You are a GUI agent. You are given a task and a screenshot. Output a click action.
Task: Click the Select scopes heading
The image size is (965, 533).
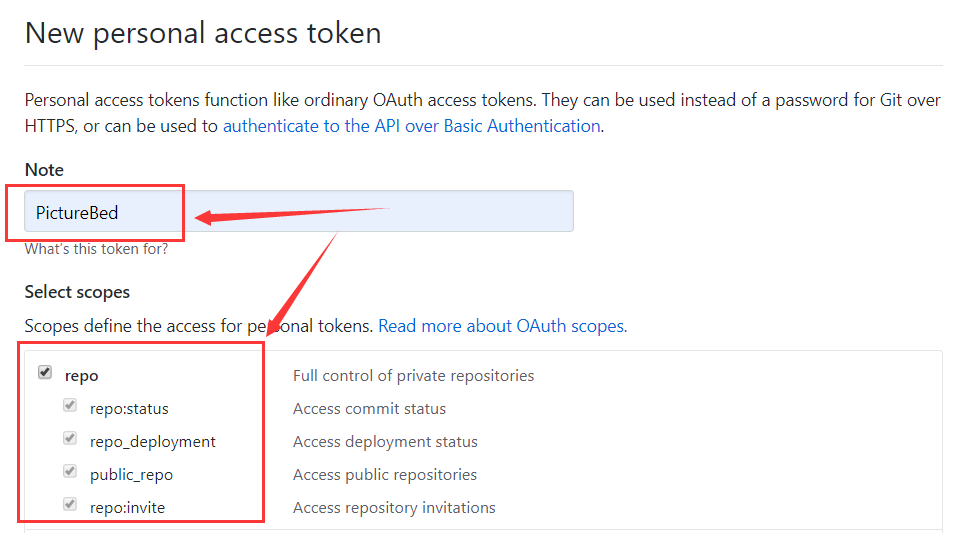click(x=77, y=292)
